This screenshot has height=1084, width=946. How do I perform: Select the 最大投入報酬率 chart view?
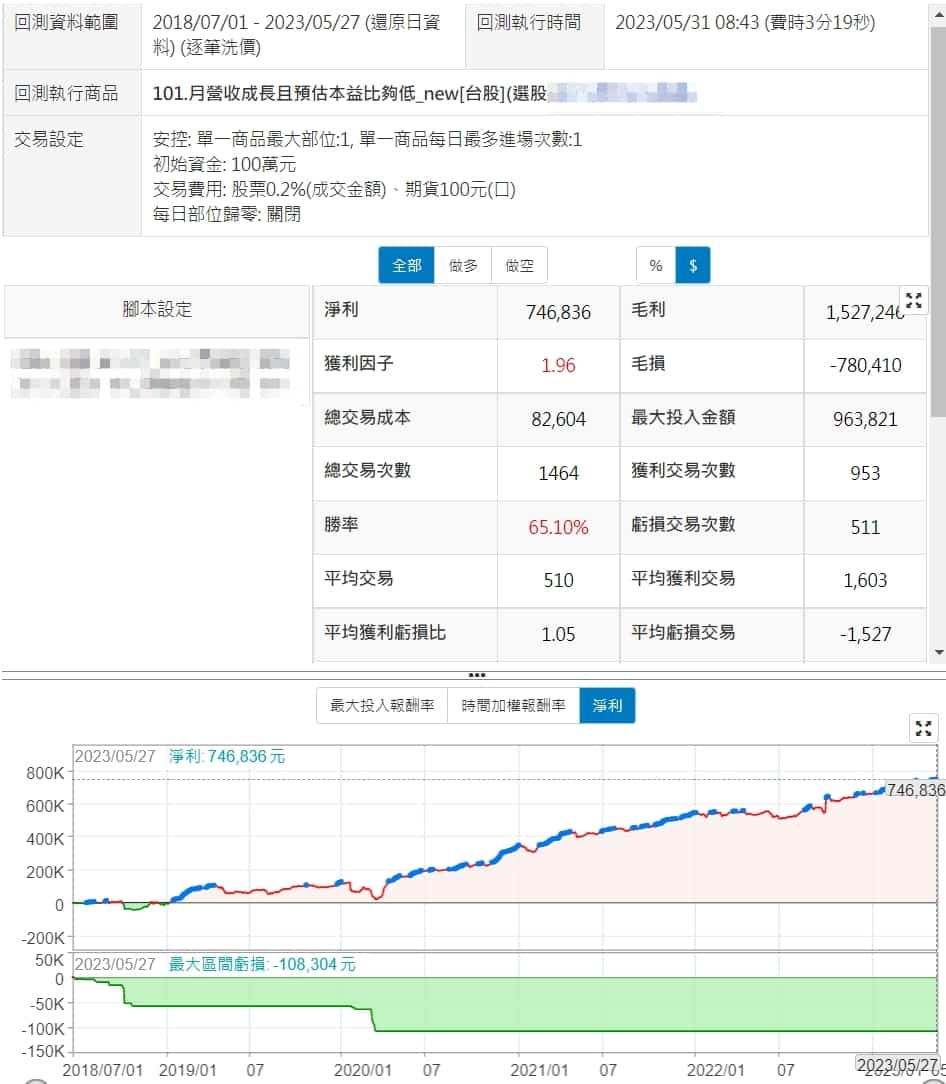[382, 705]
